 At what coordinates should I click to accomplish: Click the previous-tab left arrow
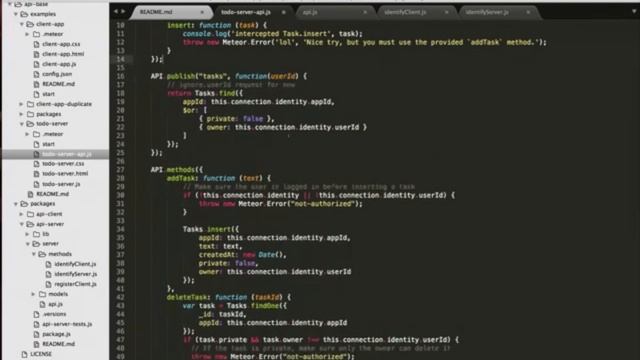[x=116, y=11]
